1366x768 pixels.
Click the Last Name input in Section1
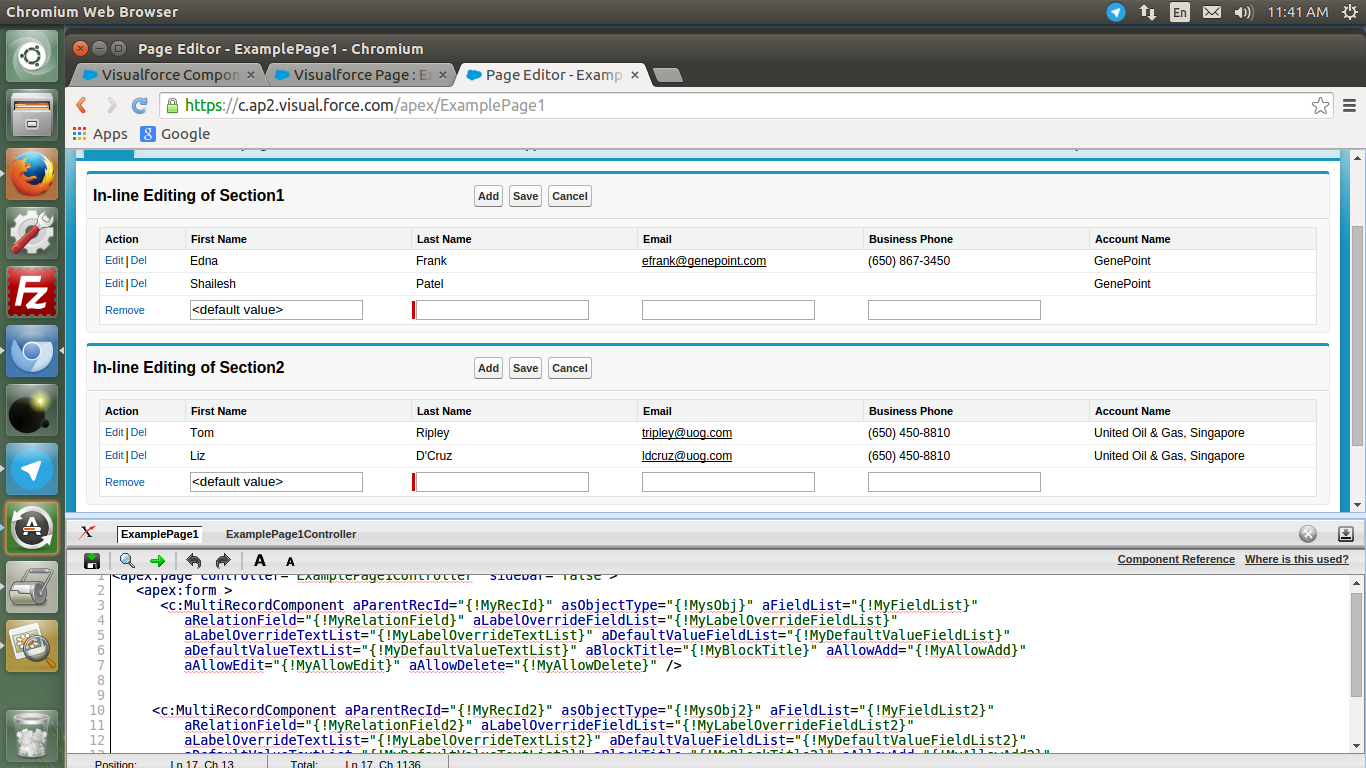point(502,310)
